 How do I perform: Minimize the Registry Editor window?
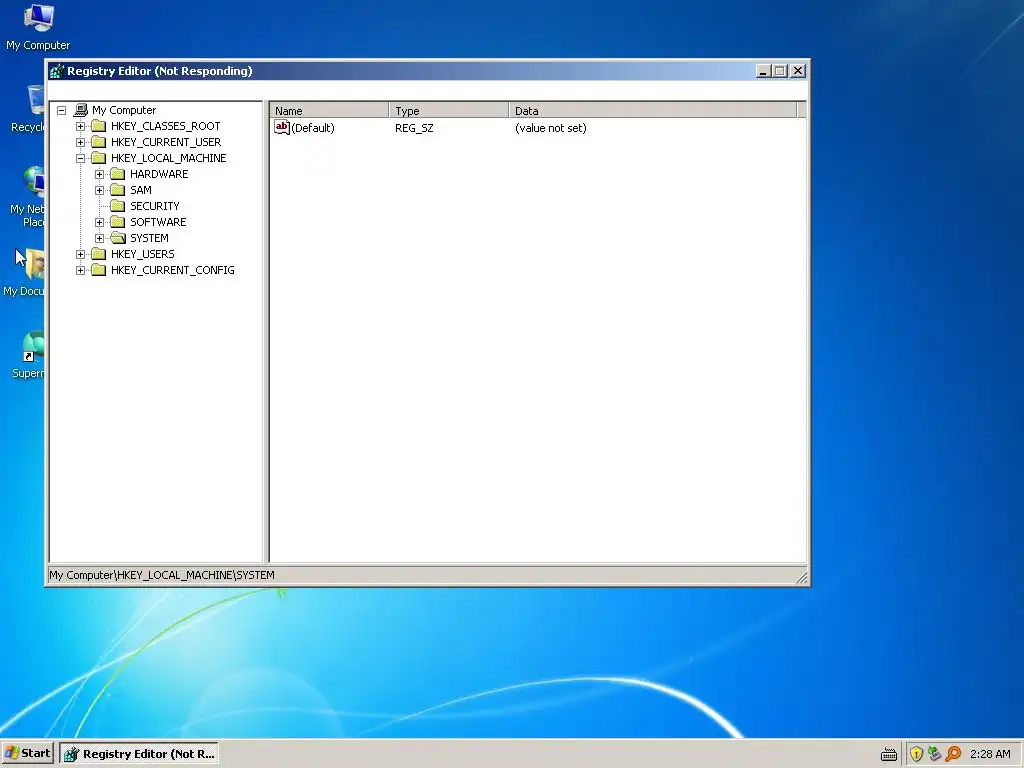coord(763,71)
